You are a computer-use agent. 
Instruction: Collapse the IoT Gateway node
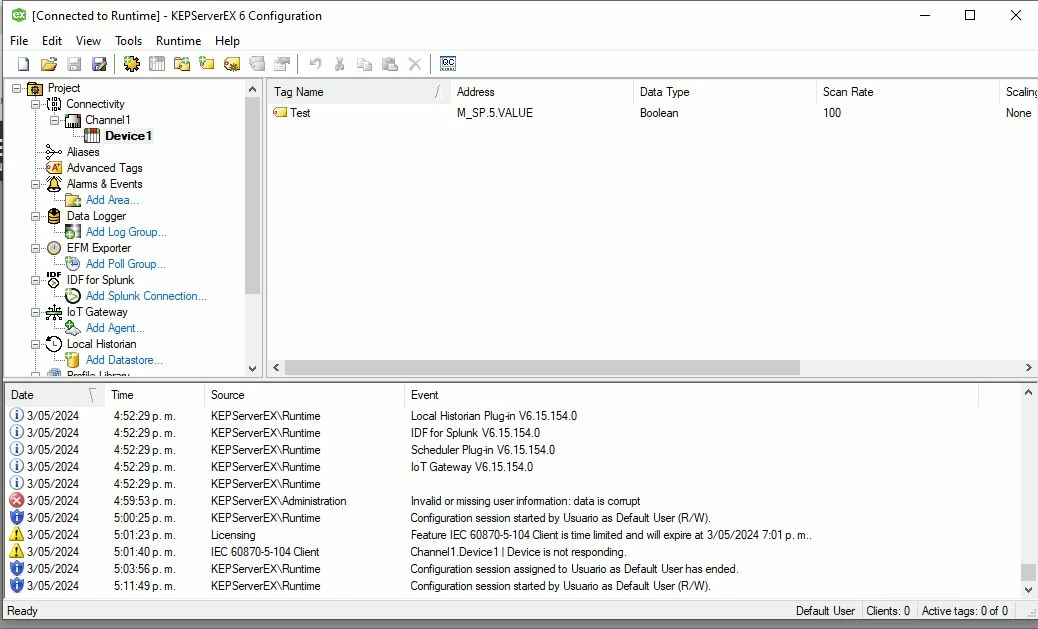[36, 313]
